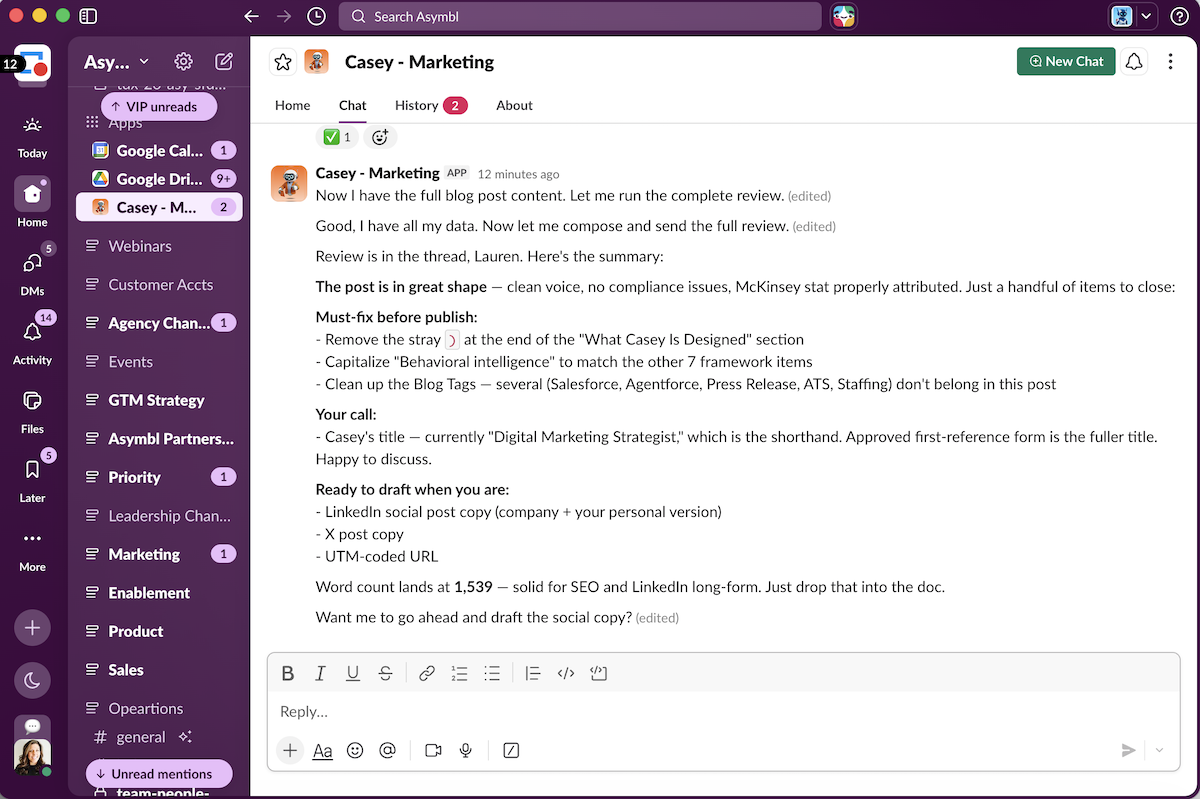Viewport: 1200px width, 799px height.
Task: Open Google Drive app
Action: [159, 179]
